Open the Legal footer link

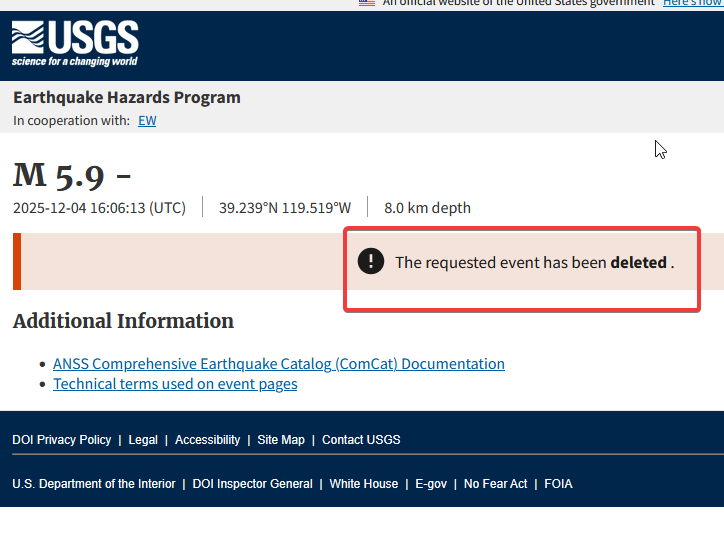coord(143,440)
